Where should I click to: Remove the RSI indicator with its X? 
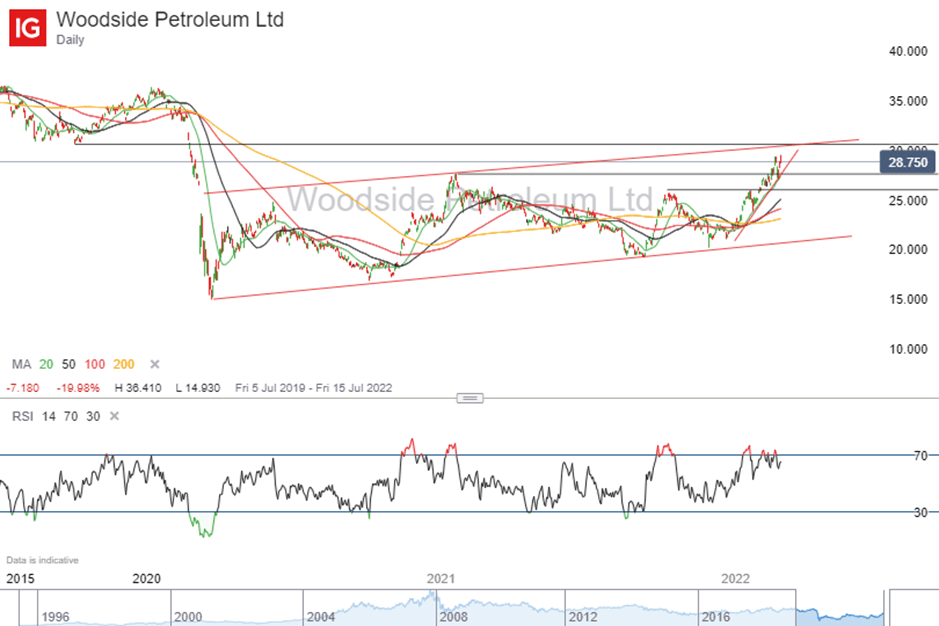pyautogui.click(x=114, y=416)
